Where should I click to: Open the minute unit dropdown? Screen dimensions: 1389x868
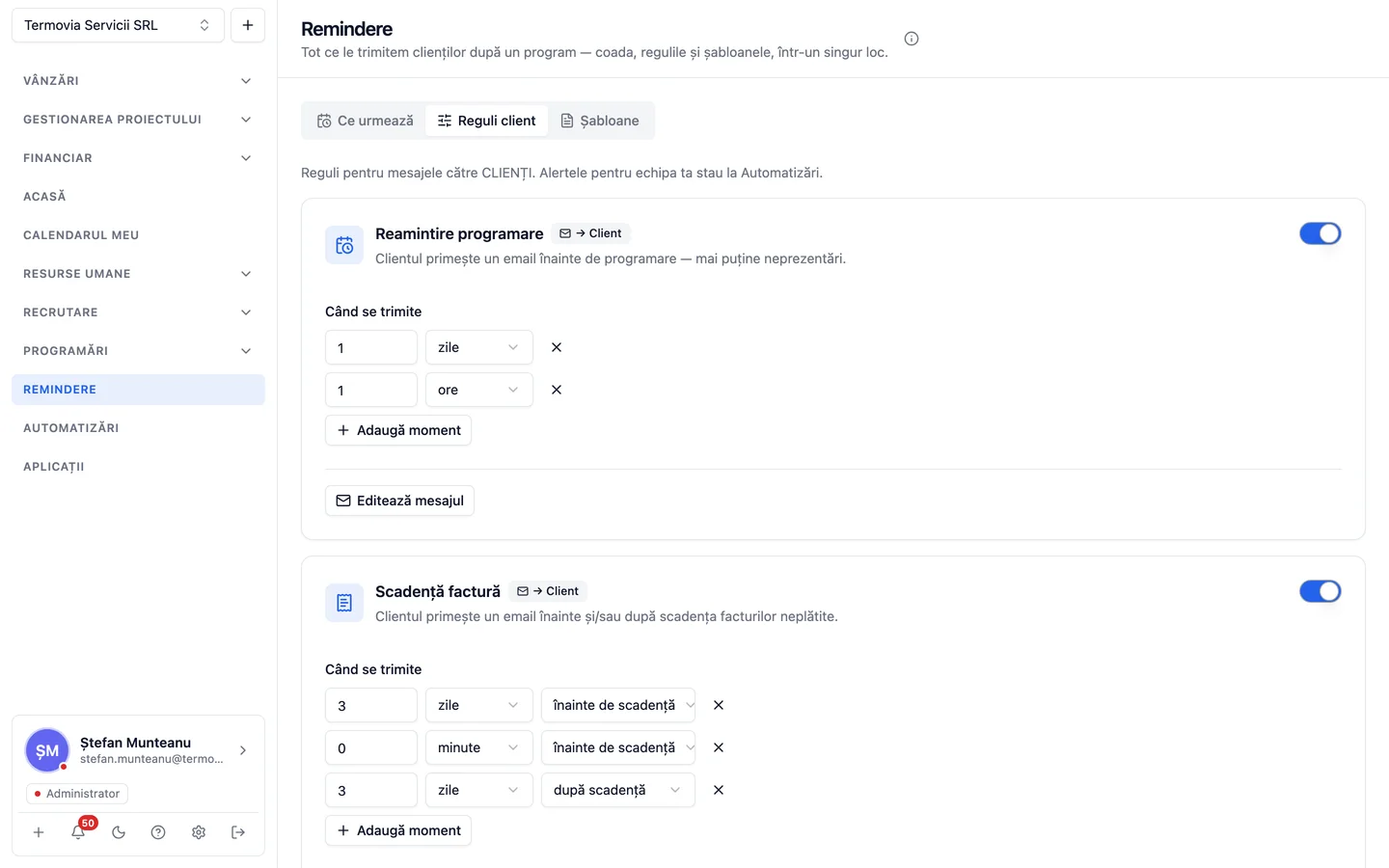tap(479, 747)
